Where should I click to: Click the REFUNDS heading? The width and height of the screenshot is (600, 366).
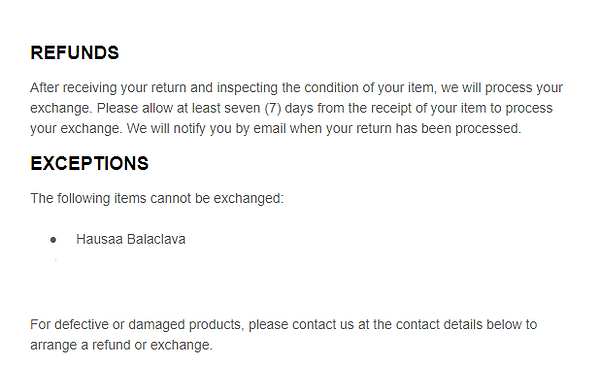(75, 53)
